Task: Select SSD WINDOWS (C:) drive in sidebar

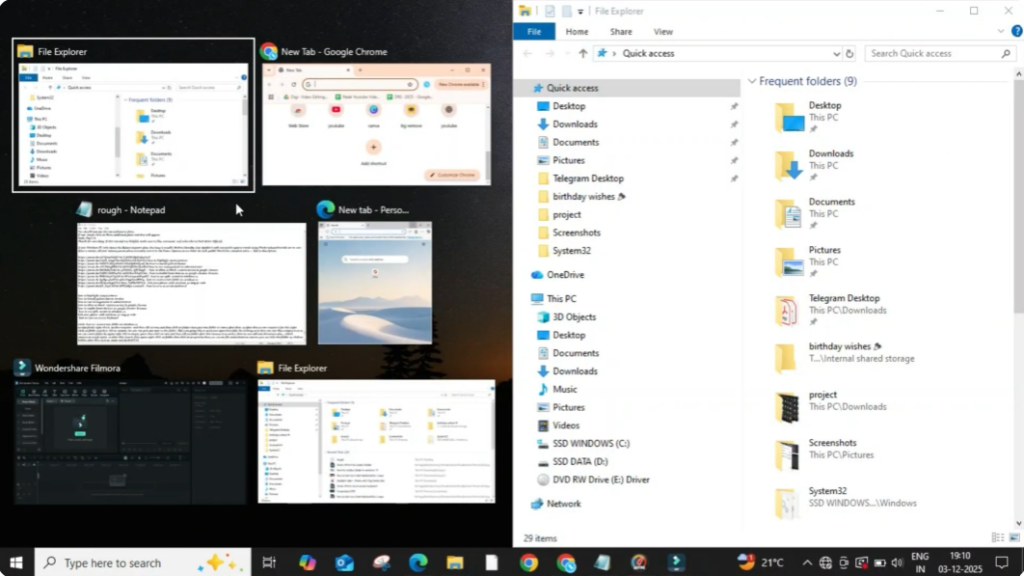Action: pos(591,443)
